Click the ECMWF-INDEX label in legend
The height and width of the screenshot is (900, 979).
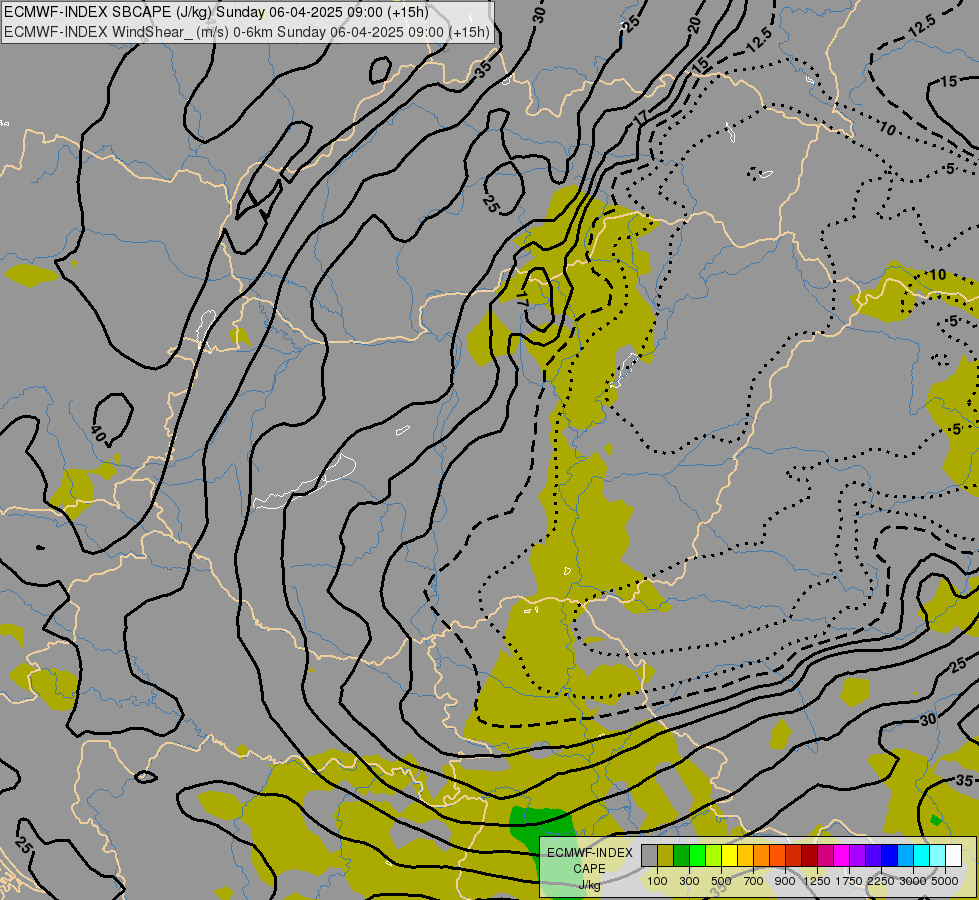[589, 853]
